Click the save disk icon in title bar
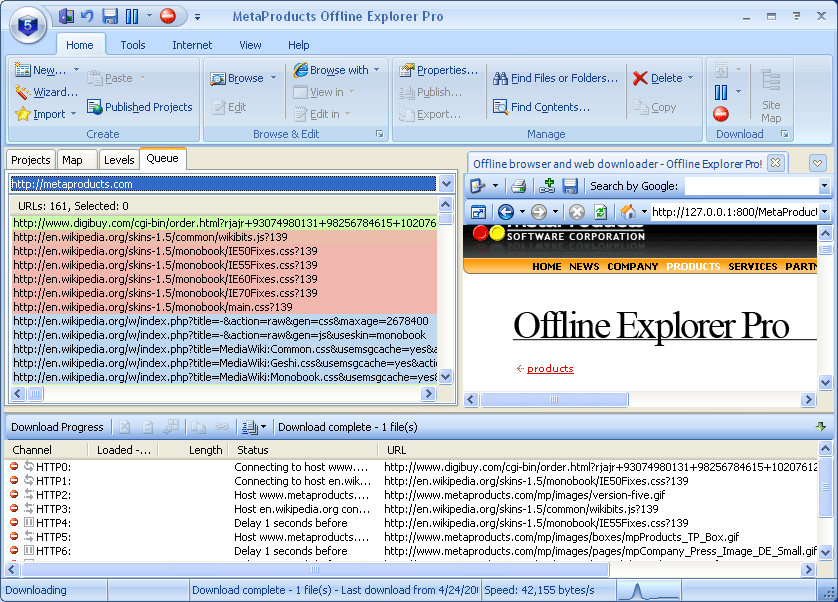The width and height of the screenshot is (838, 602). click(x=110, y=16)
